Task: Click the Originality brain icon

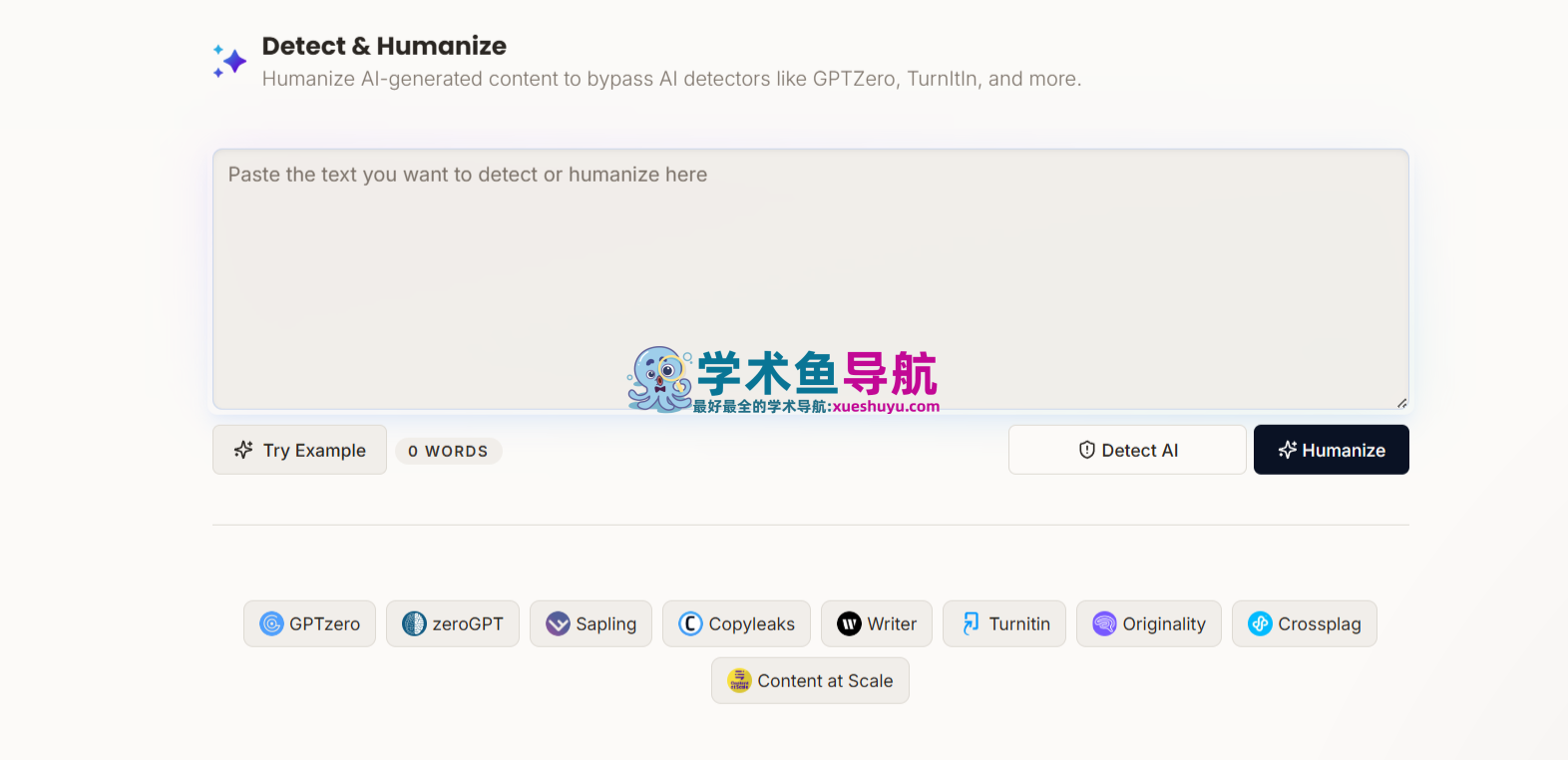Action: coord(1104,624)
